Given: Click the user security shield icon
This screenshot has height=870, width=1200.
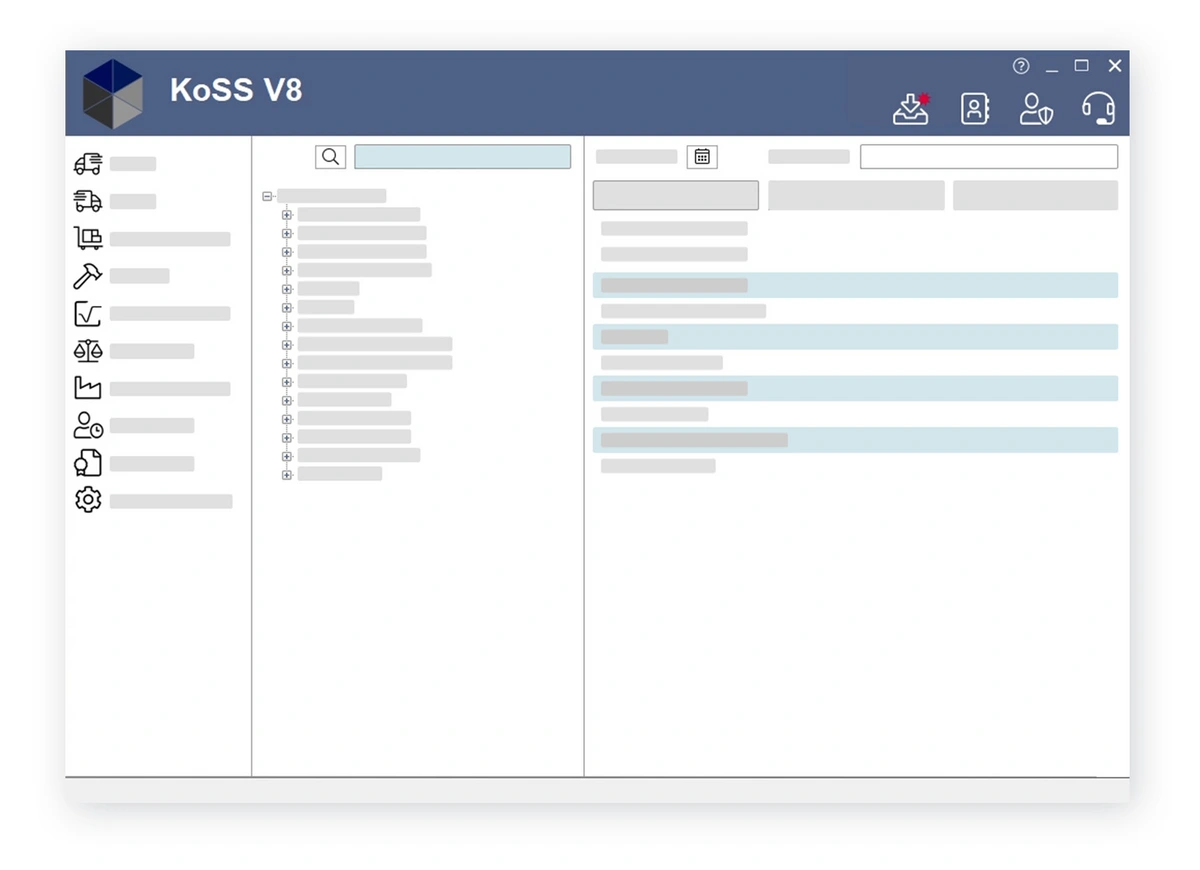Looking at the screenshot, I should click(x=1037, y=108).
